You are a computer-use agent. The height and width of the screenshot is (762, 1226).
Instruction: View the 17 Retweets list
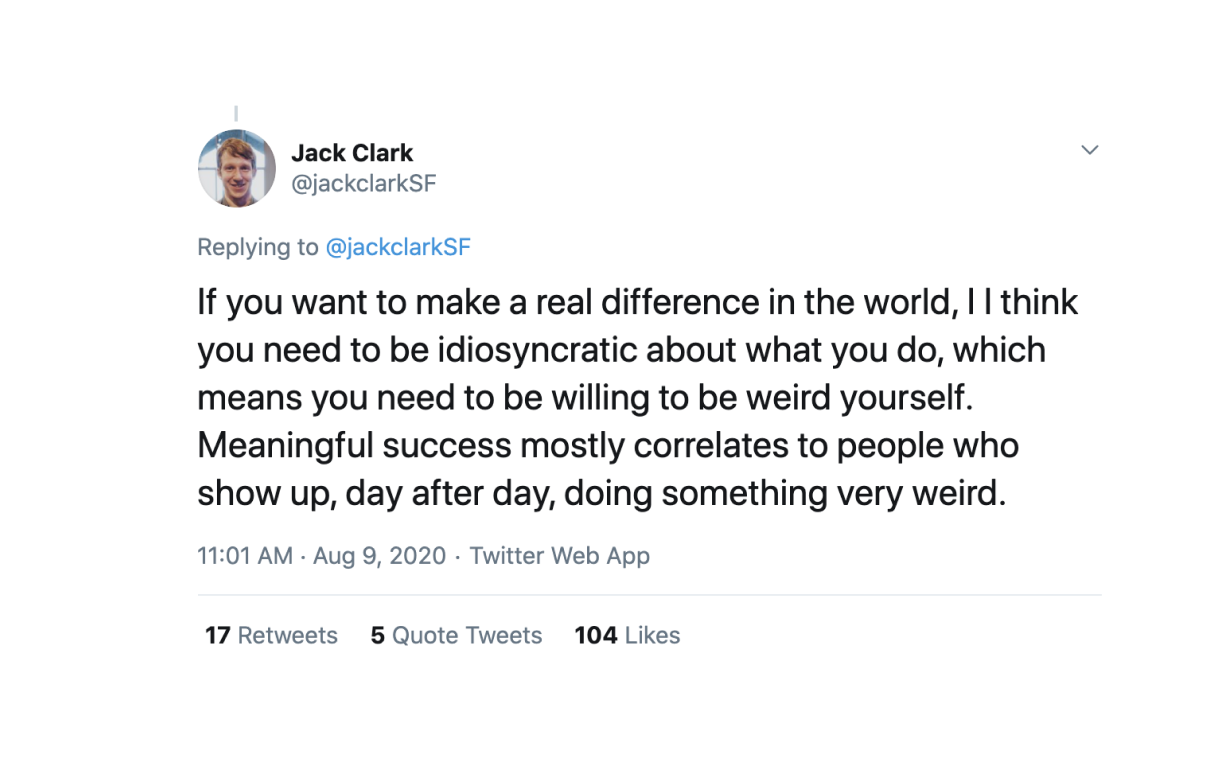click(x=271, y=635)
